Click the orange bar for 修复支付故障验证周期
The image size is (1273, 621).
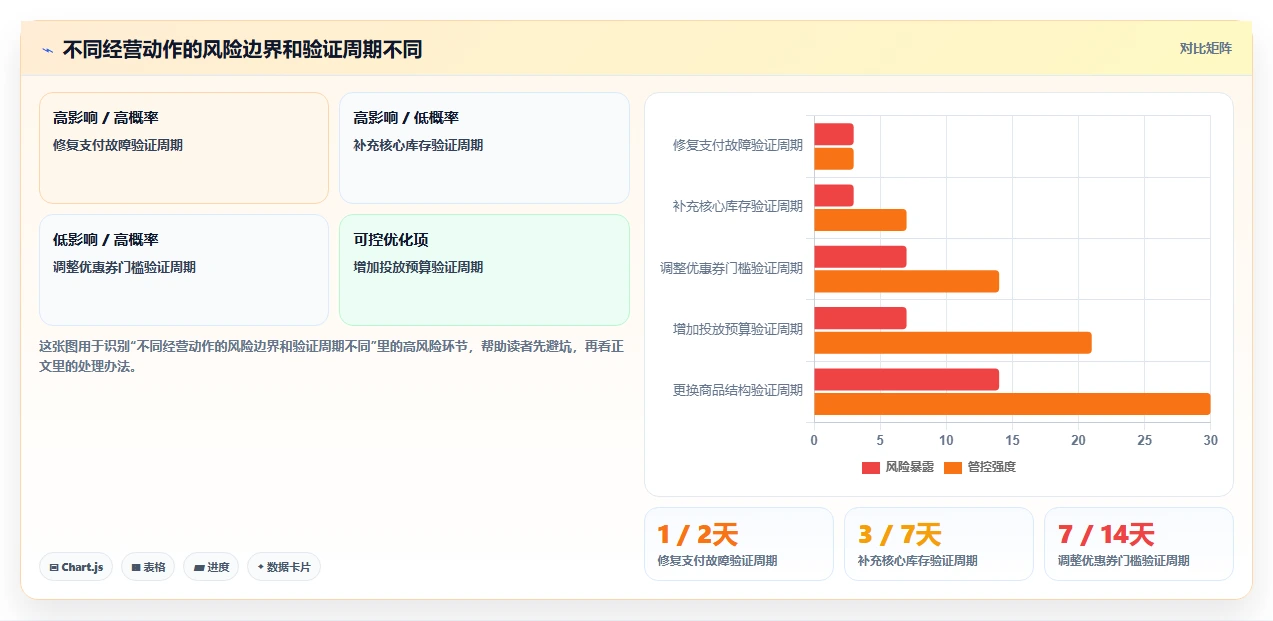click(834, 159)
